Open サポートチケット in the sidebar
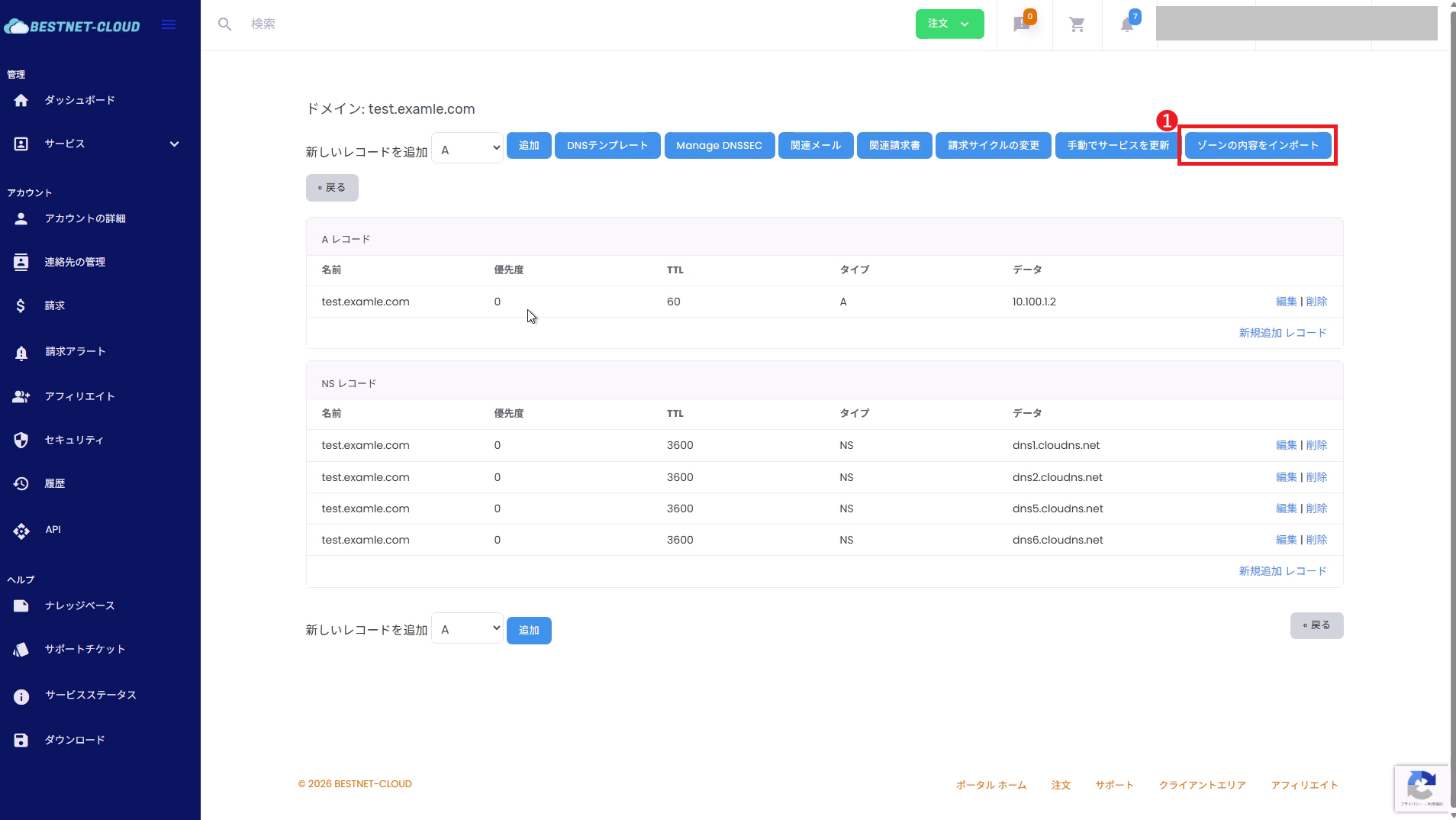1456x820 pixels. (x=85, y=650)
